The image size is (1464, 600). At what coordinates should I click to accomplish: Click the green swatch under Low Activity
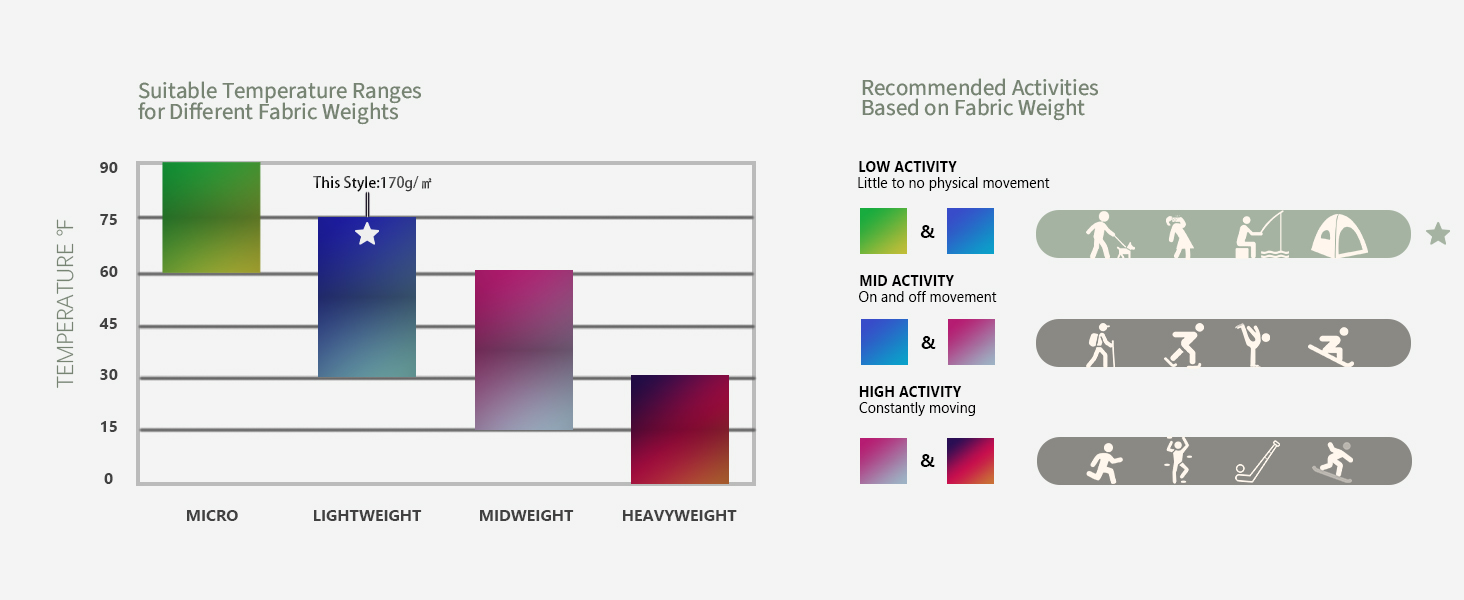[883, 231]
